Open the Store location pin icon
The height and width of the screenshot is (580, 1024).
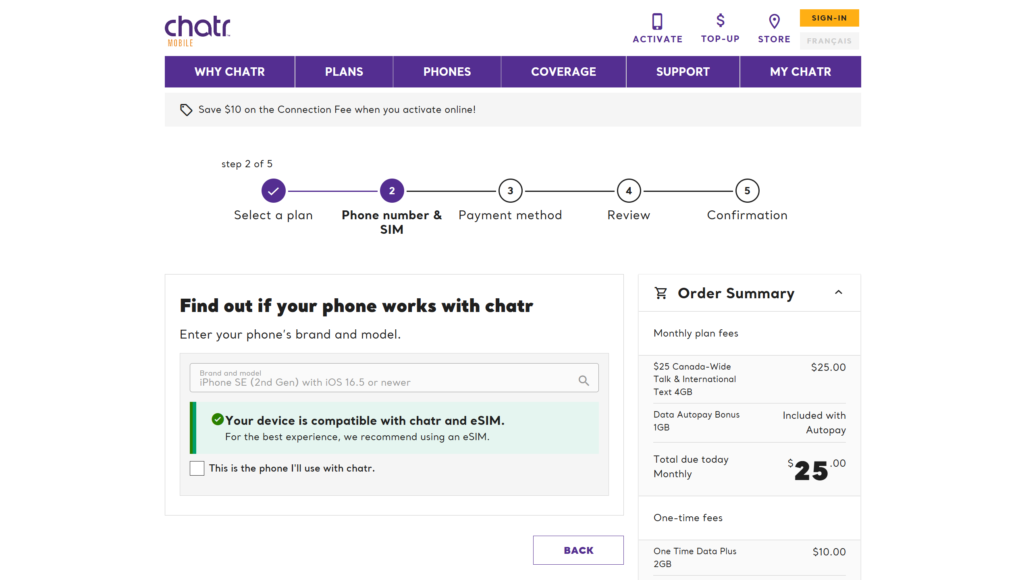pyautogui.click(x=774, y=20)
